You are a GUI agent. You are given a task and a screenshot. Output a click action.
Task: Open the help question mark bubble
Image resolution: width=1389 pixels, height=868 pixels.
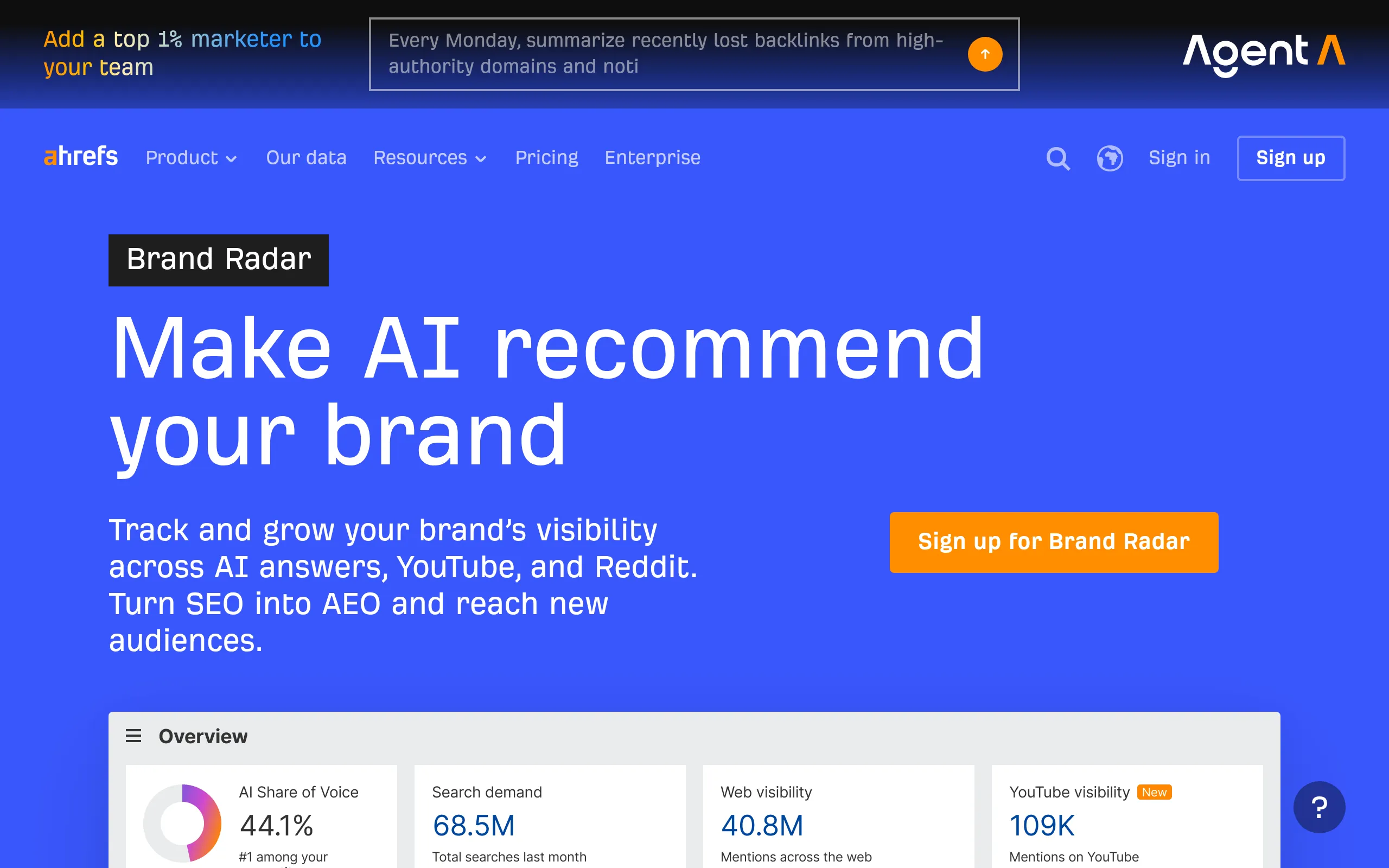click(1319, 807)
